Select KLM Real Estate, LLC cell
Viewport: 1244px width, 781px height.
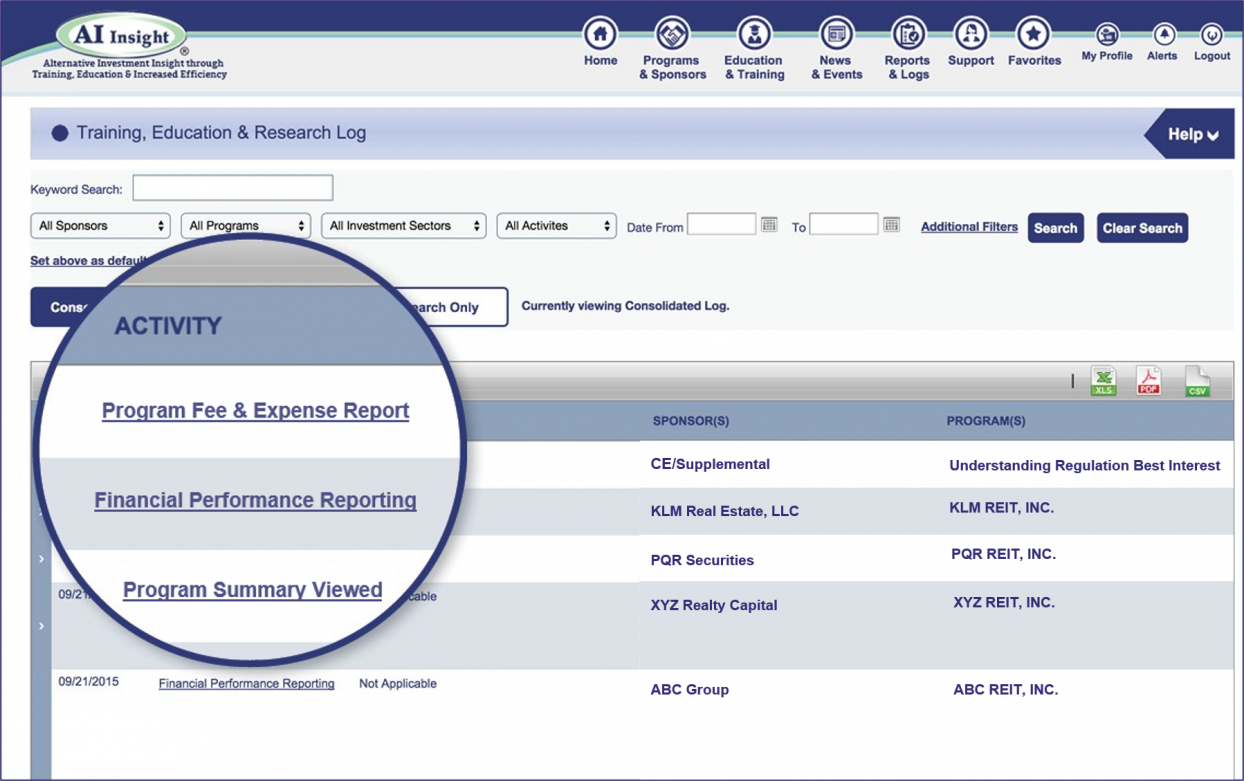pyautogui.click(x=724, y=511)
